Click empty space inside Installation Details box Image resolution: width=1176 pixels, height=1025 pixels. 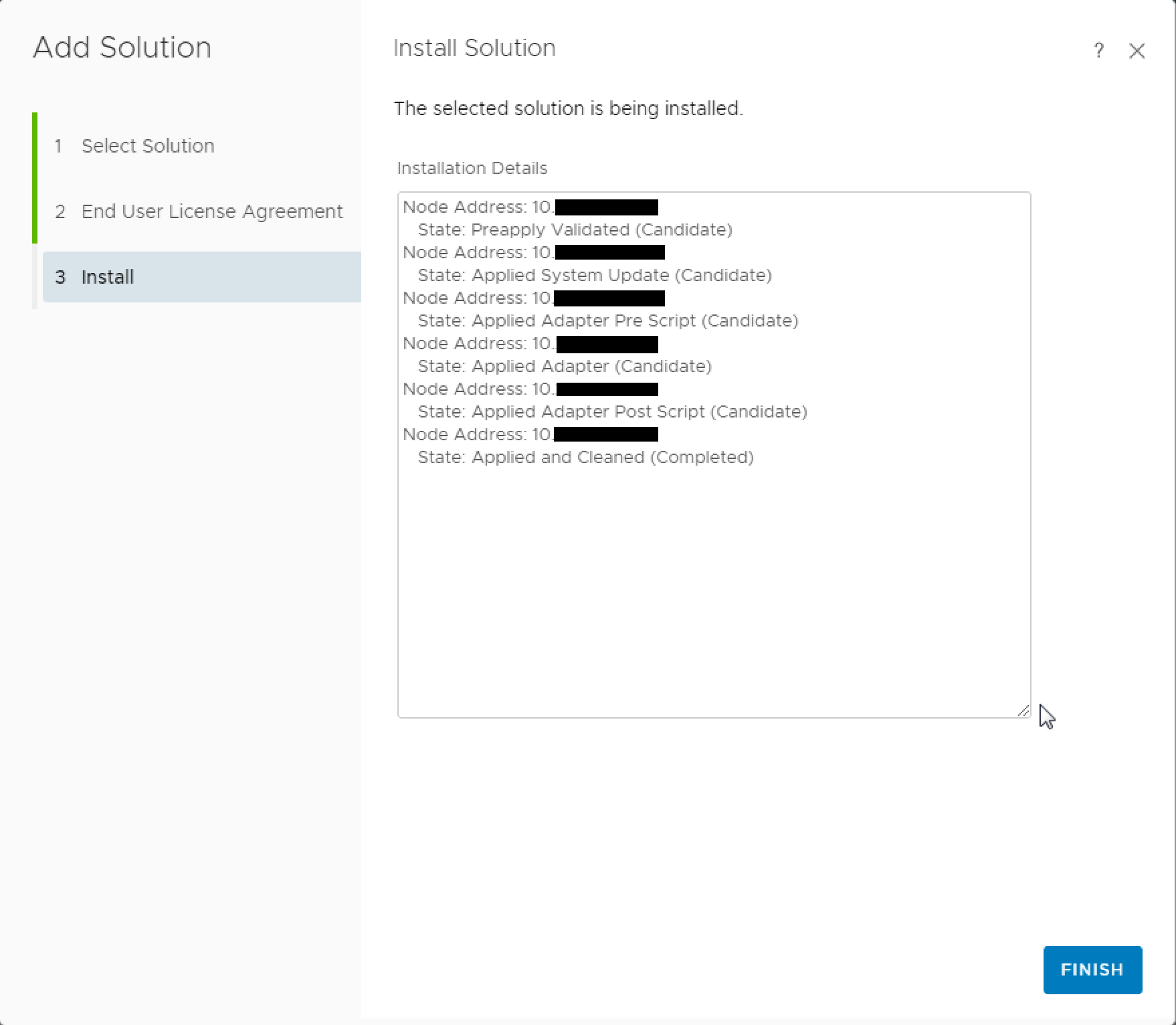[713, 589]
